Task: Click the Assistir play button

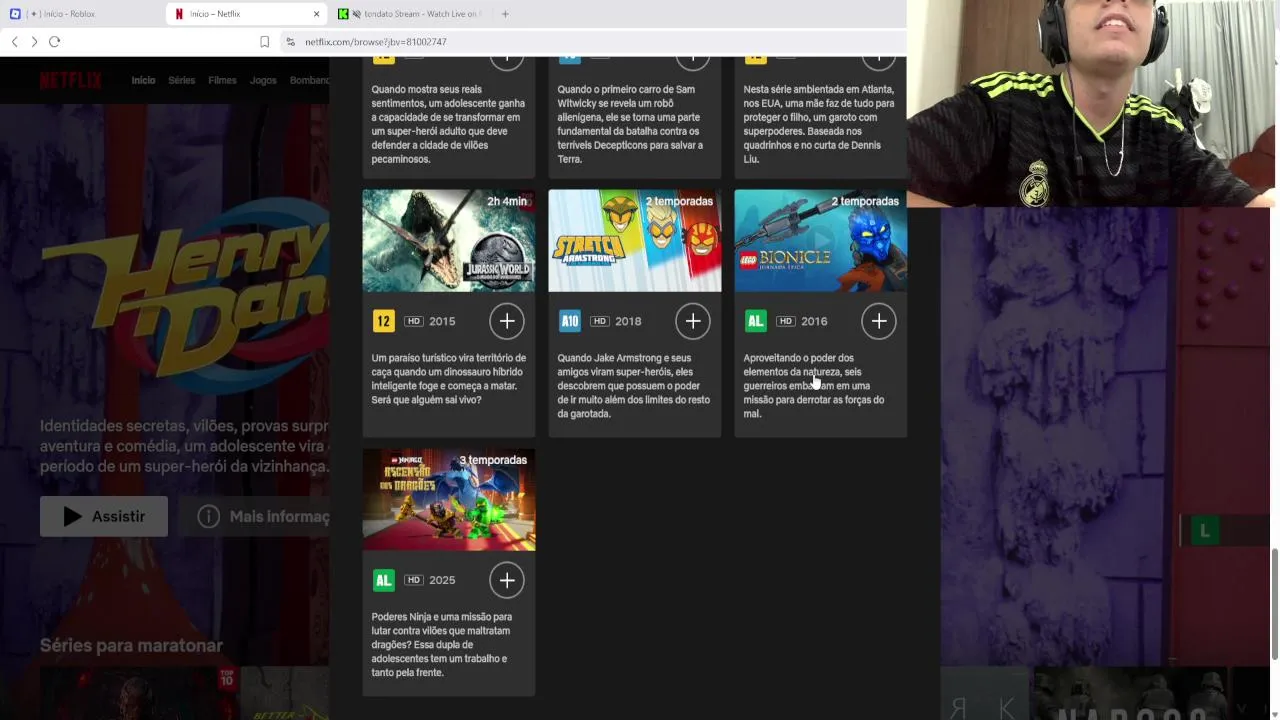Action: [x=104, y=516]
